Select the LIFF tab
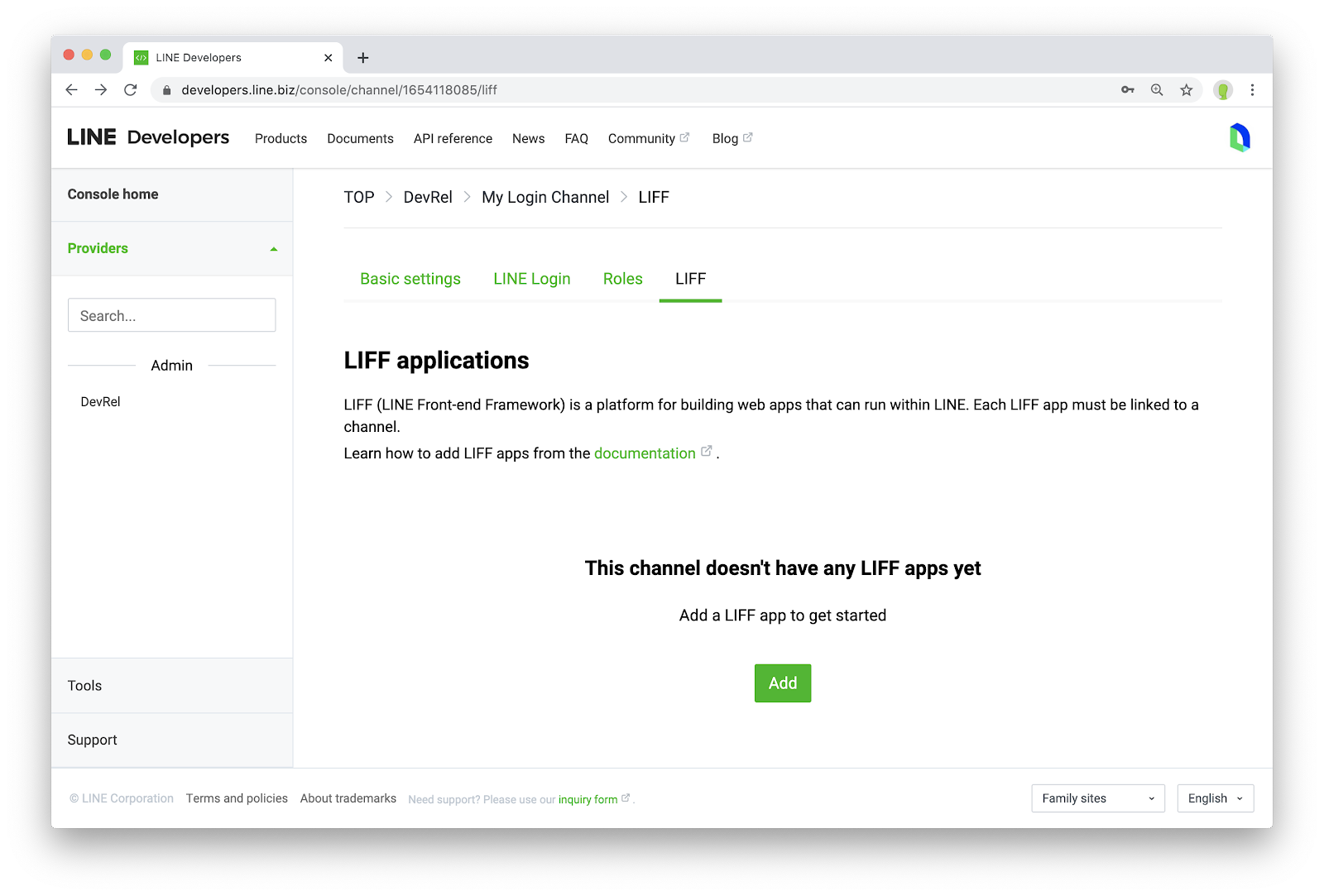This screenshot has width=1324, height=896. [x=690, y=280]
